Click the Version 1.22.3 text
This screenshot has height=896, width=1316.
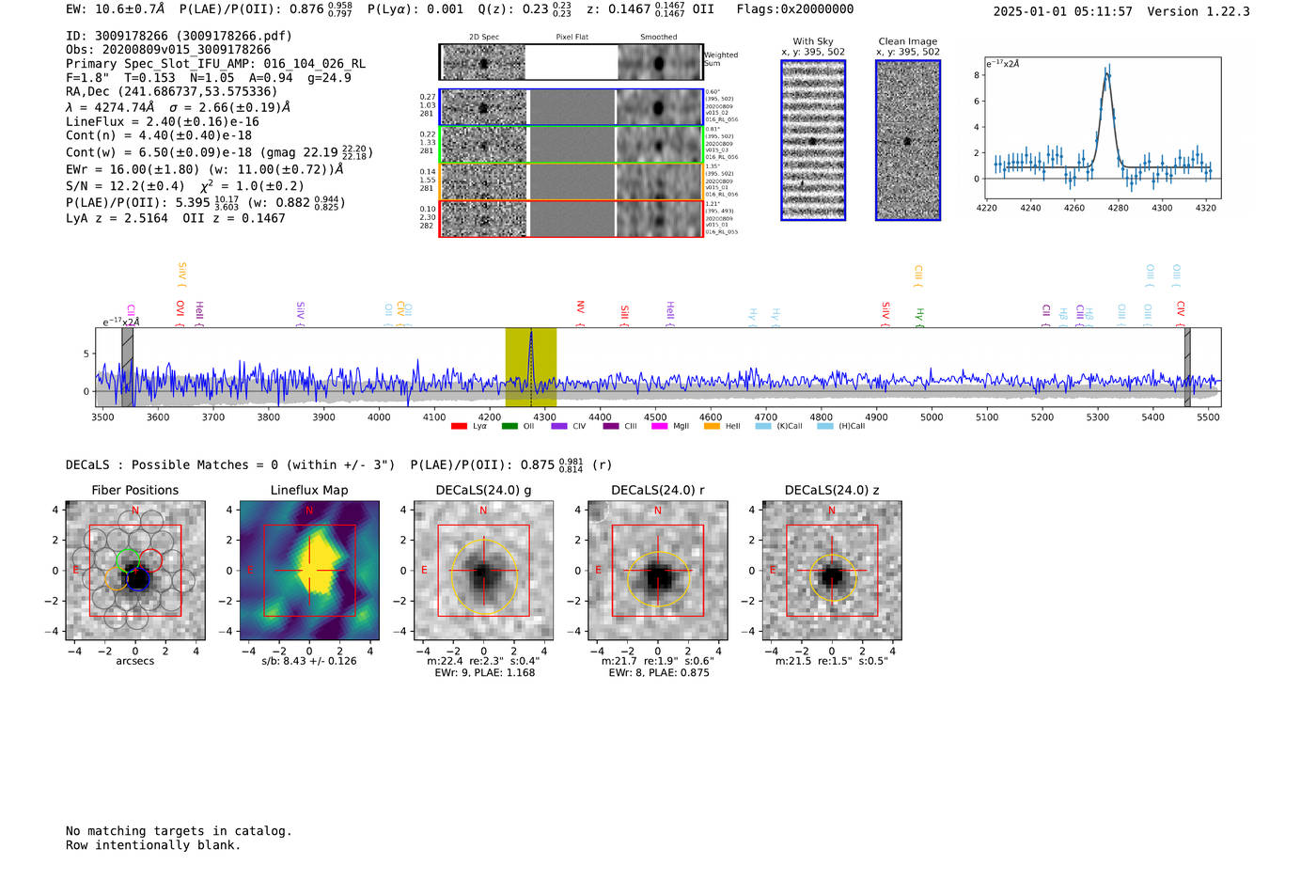(1198, 11)
